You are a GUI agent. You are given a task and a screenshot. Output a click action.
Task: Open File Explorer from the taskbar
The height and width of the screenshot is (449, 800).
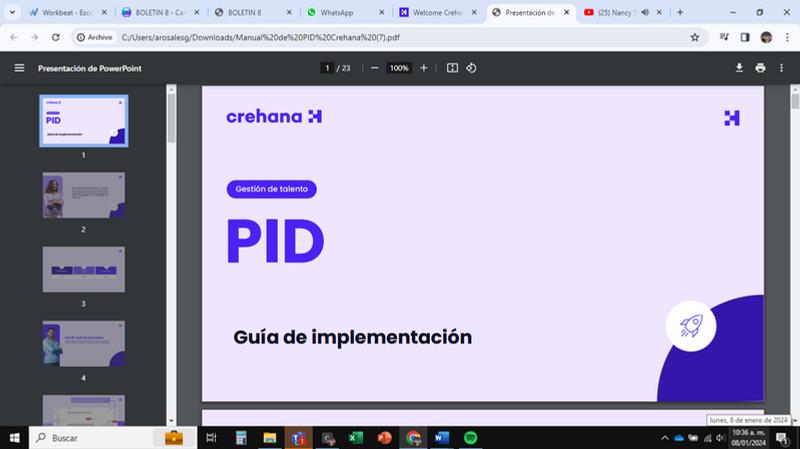coord(269,438)
